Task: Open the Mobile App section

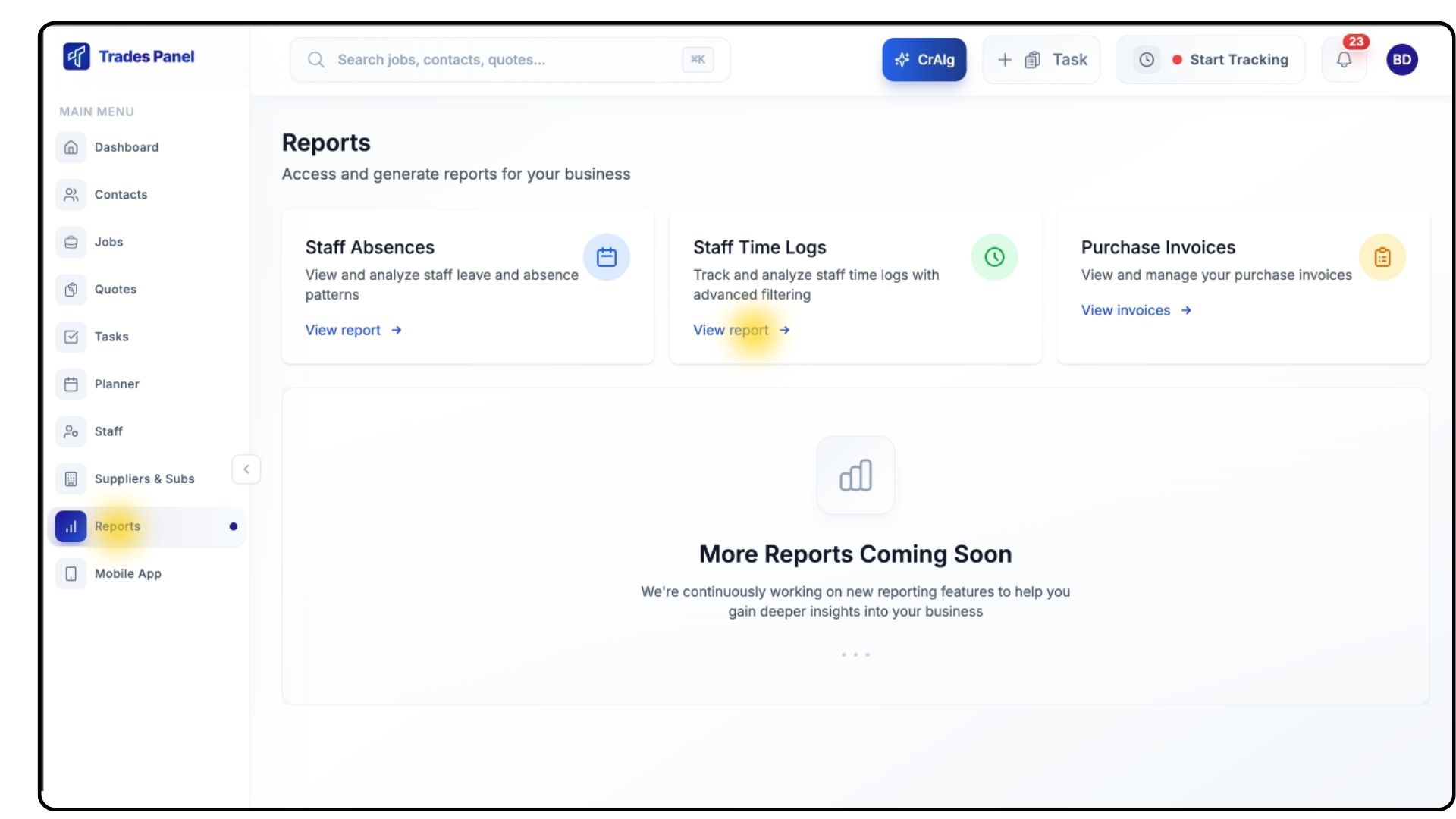Action: tap(127, 574)
